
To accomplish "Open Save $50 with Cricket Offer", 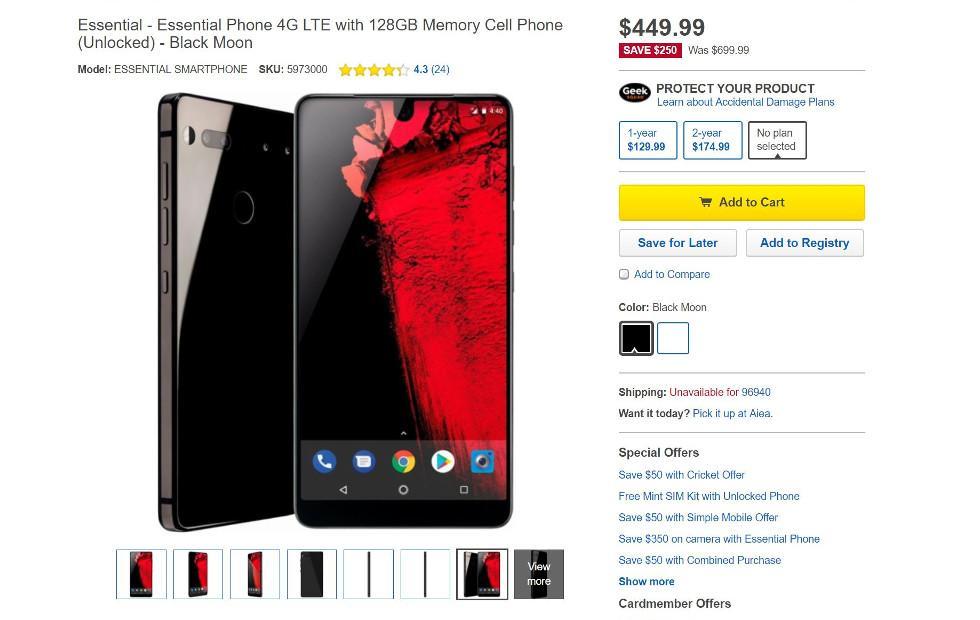I will pos(681,475).
